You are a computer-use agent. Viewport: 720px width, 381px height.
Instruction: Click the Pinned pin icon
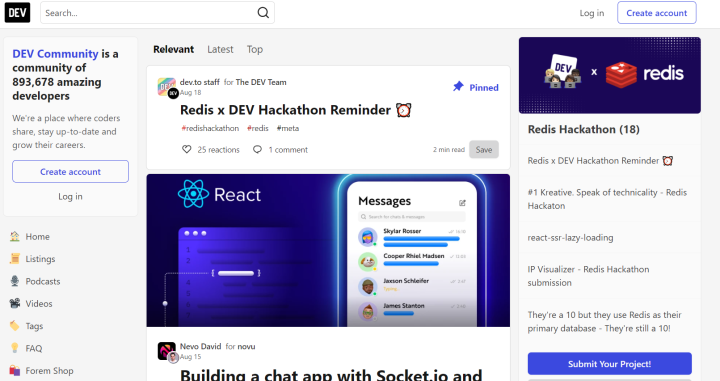[458, 87]
